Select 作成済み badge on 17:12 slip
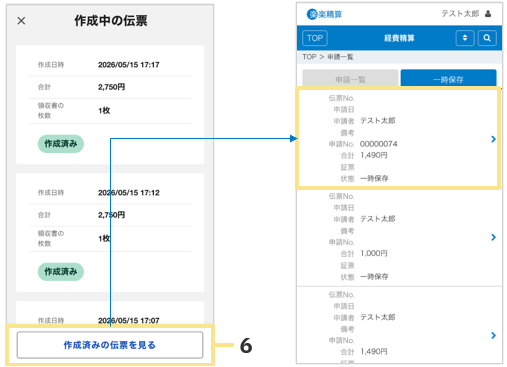 (61, 272)
